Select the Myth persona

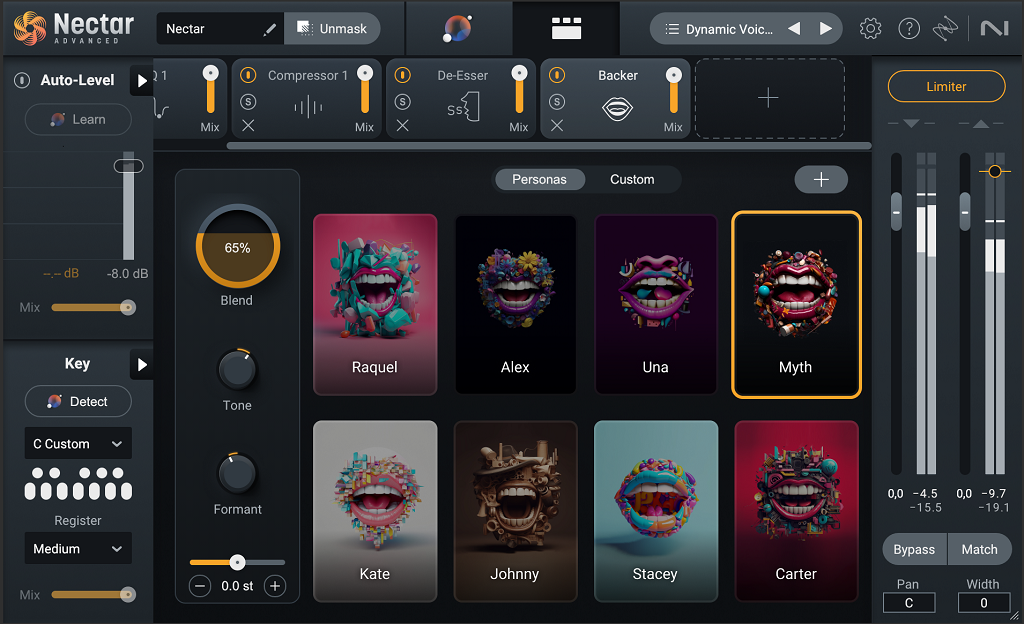pyautogui.click(x=796, y=305)
